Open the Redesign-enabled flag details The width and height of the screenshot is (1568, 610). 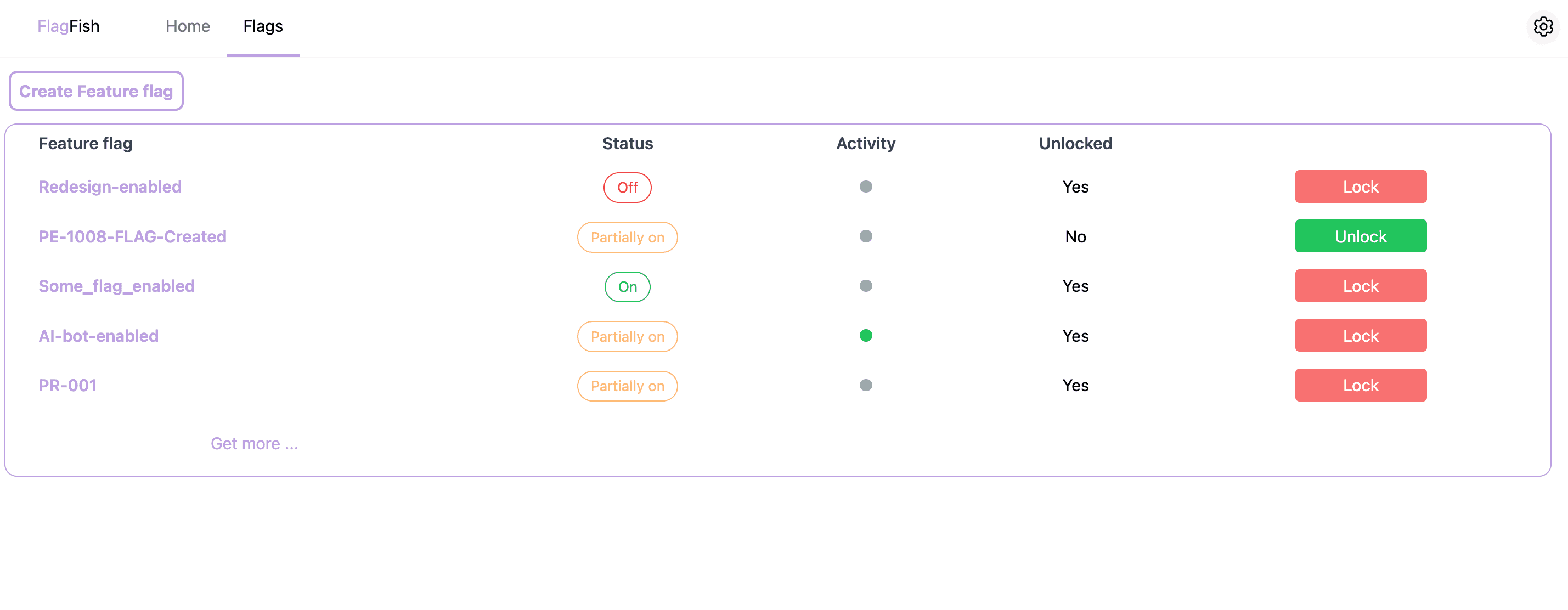pos(110,187)
